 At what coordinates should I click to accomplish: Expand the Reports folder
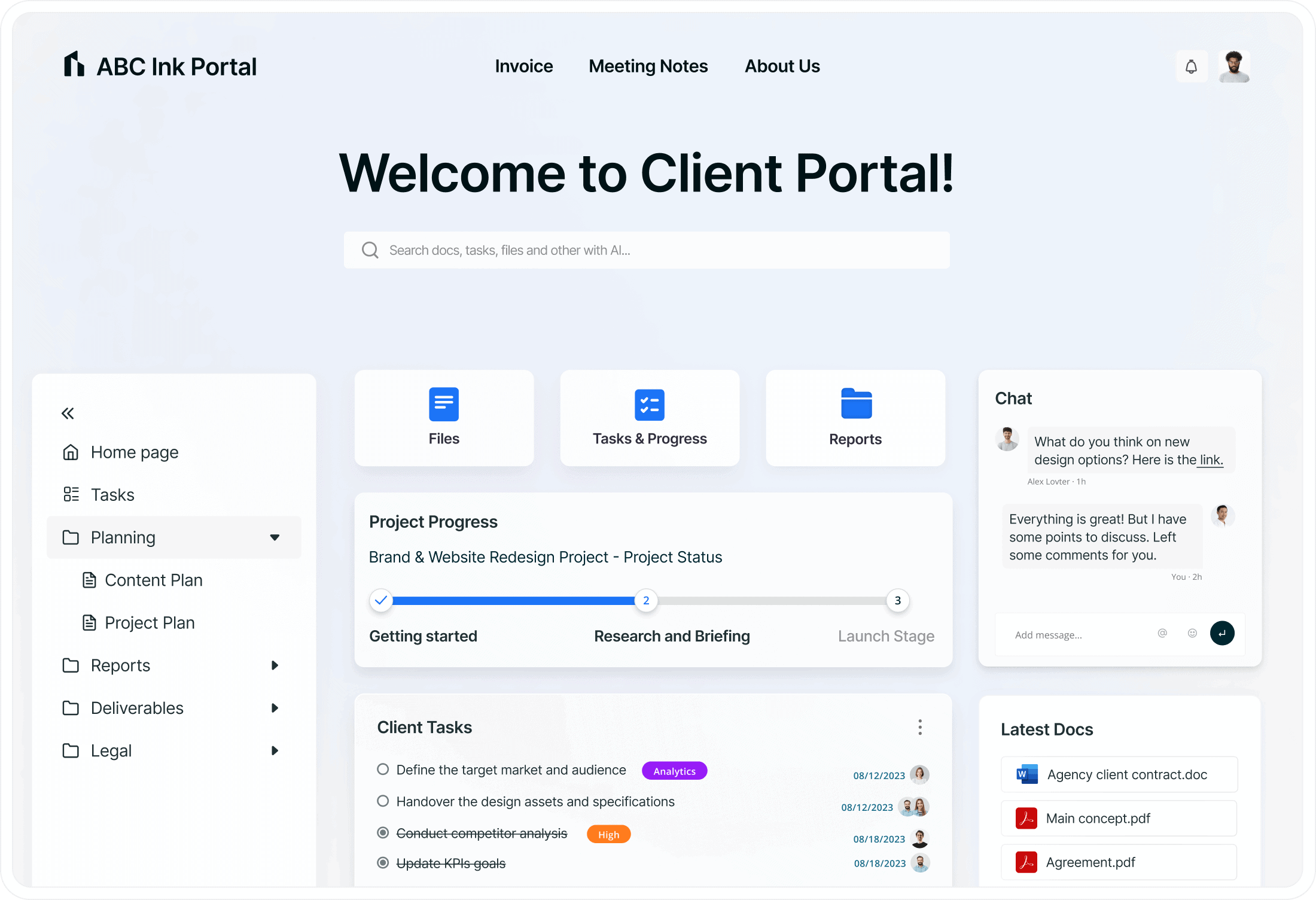click(276, 664)
